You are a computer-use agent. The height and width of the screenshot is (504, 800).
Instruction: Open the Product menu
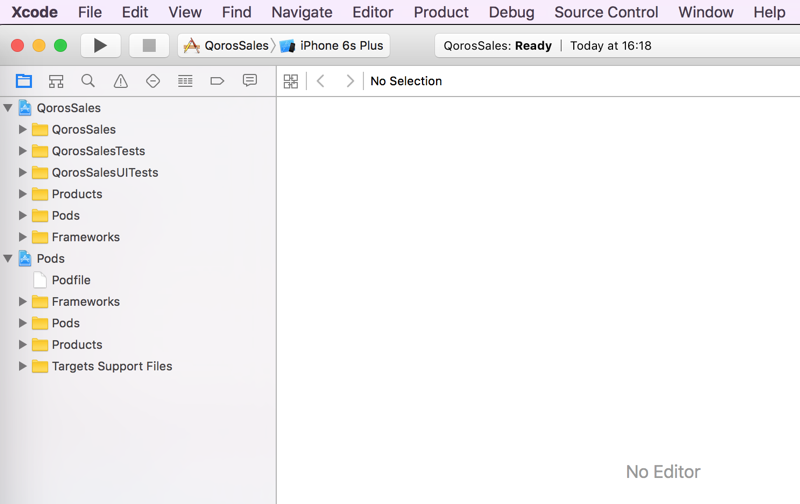[x=441, y=12]
